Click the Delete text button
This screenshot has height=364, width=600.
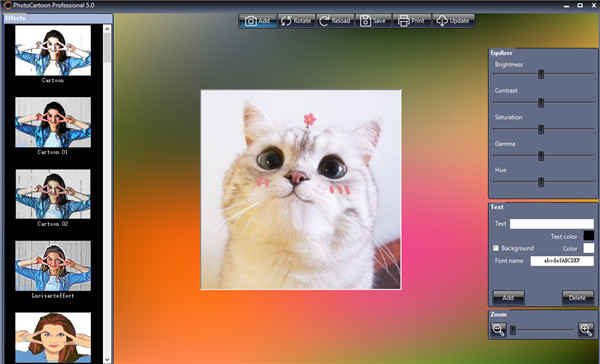point(578,297)
